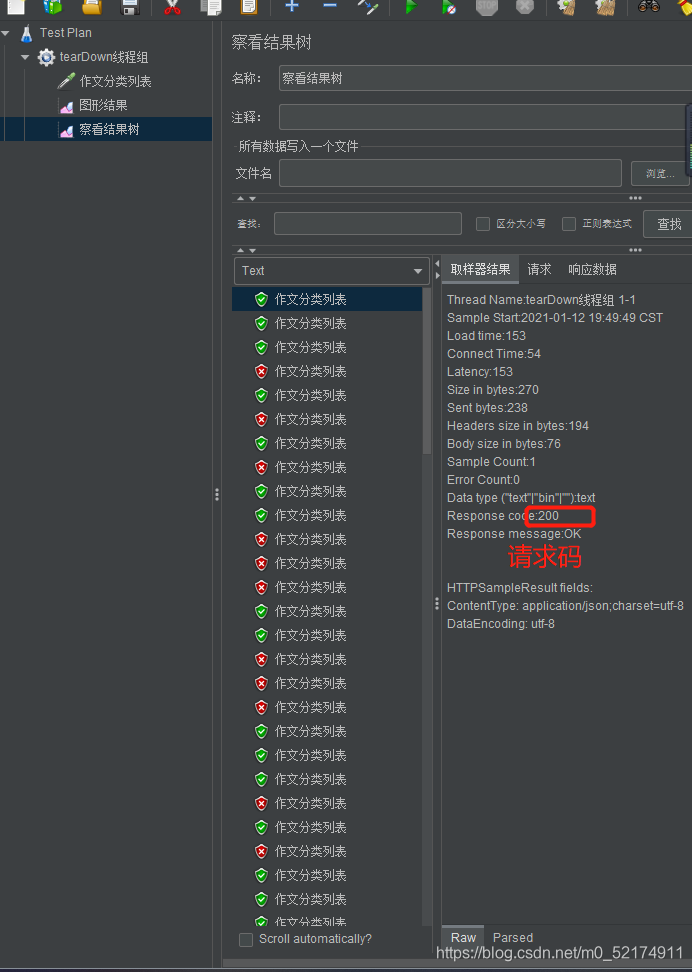This screenshot has width=692, height=972.
Task: Collapse the Test Plan tree arrow
Action: 6,33
